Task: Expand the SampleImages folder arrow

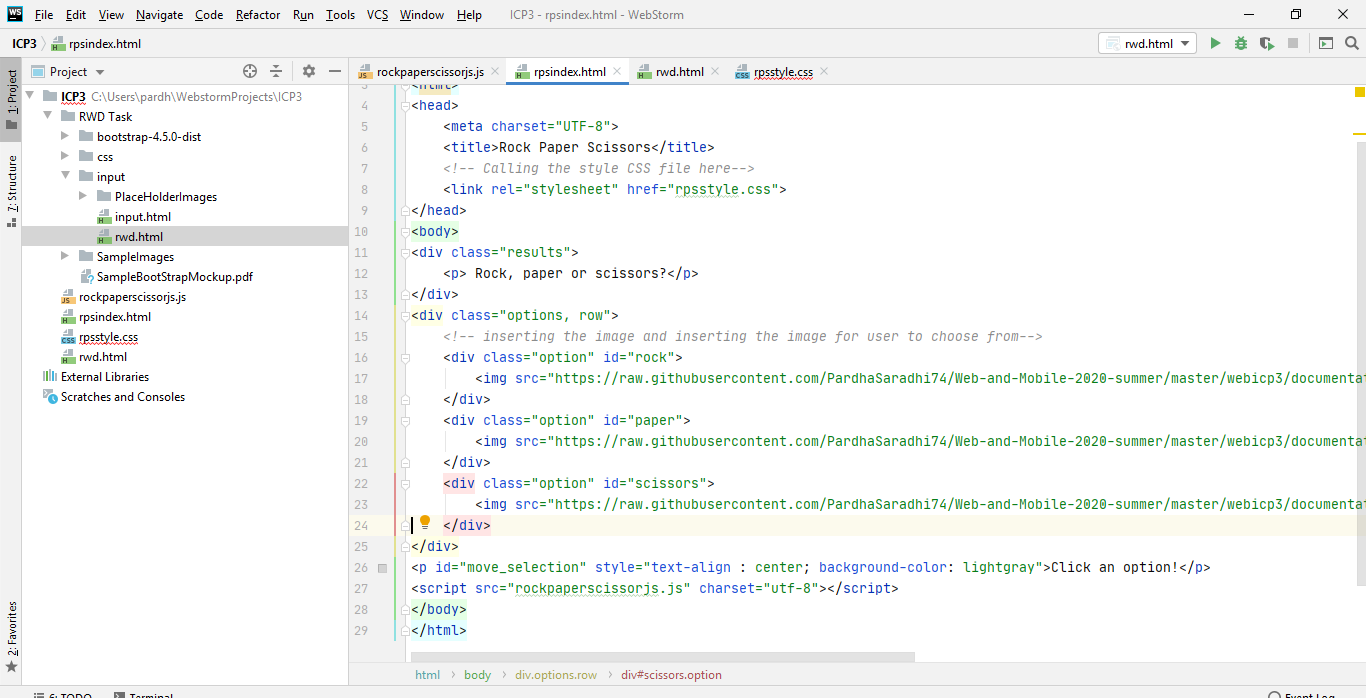Action: coord(65,256)
